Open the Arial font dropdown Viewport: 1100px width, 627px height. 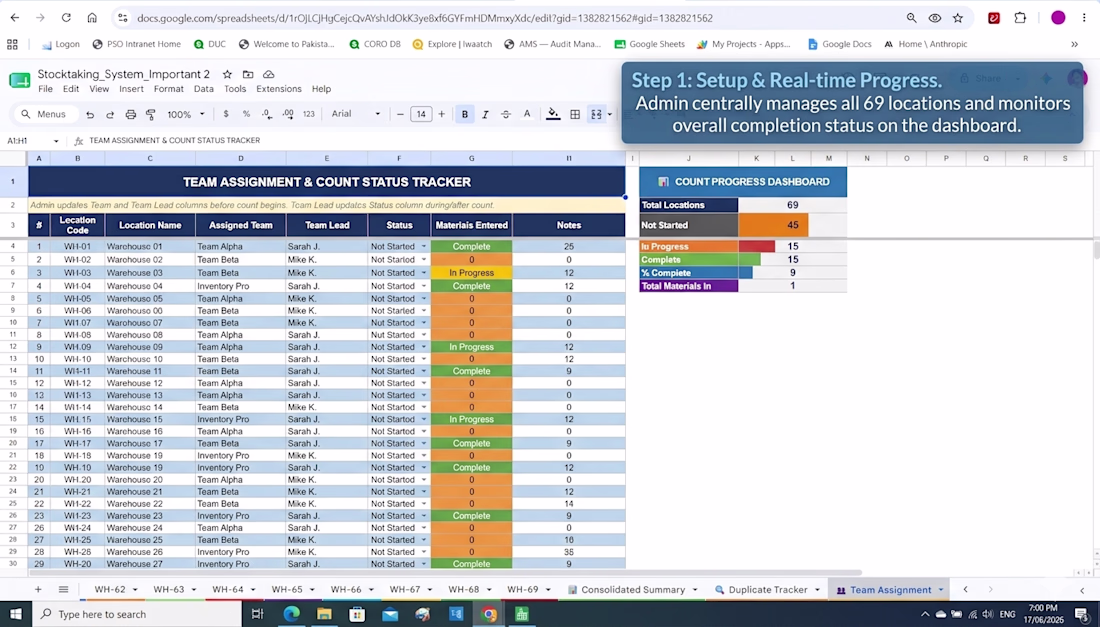(x=356, y=114)
